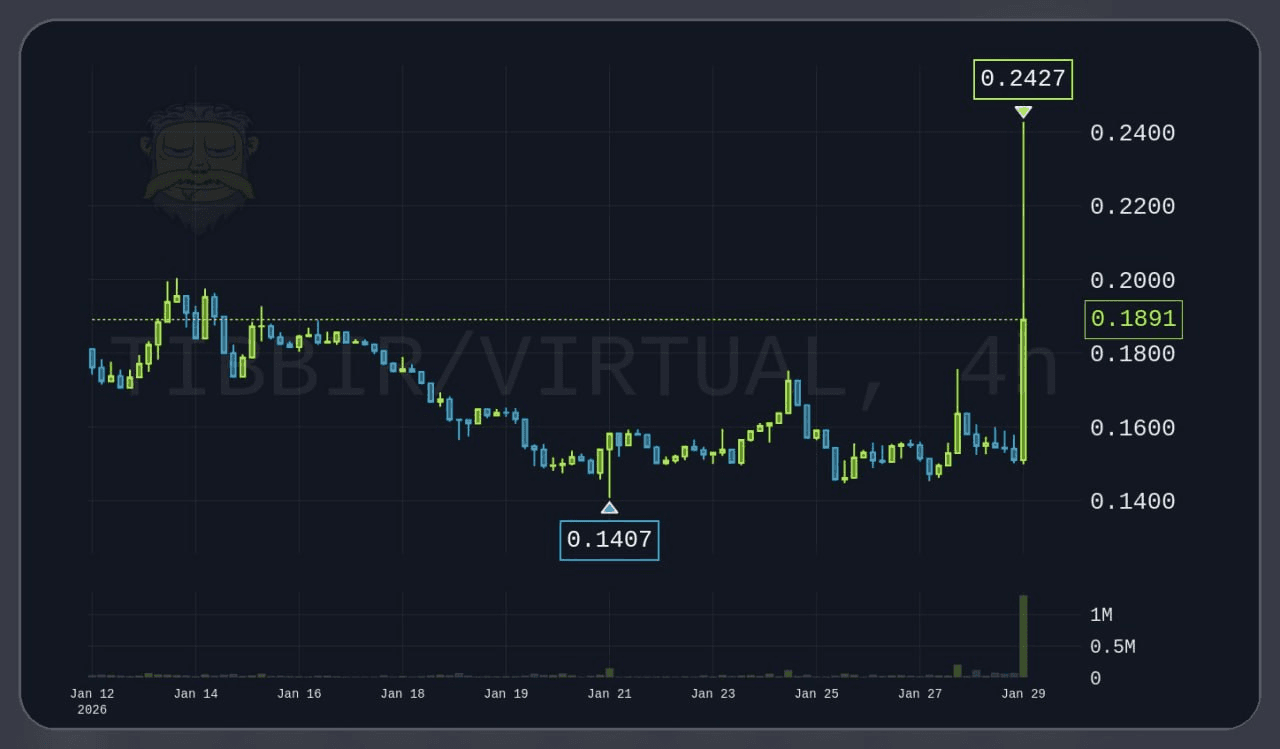Click the 0.2400 price axis label
The height and width of the screenshot is (749, 1280).
tap(1132, 133)
